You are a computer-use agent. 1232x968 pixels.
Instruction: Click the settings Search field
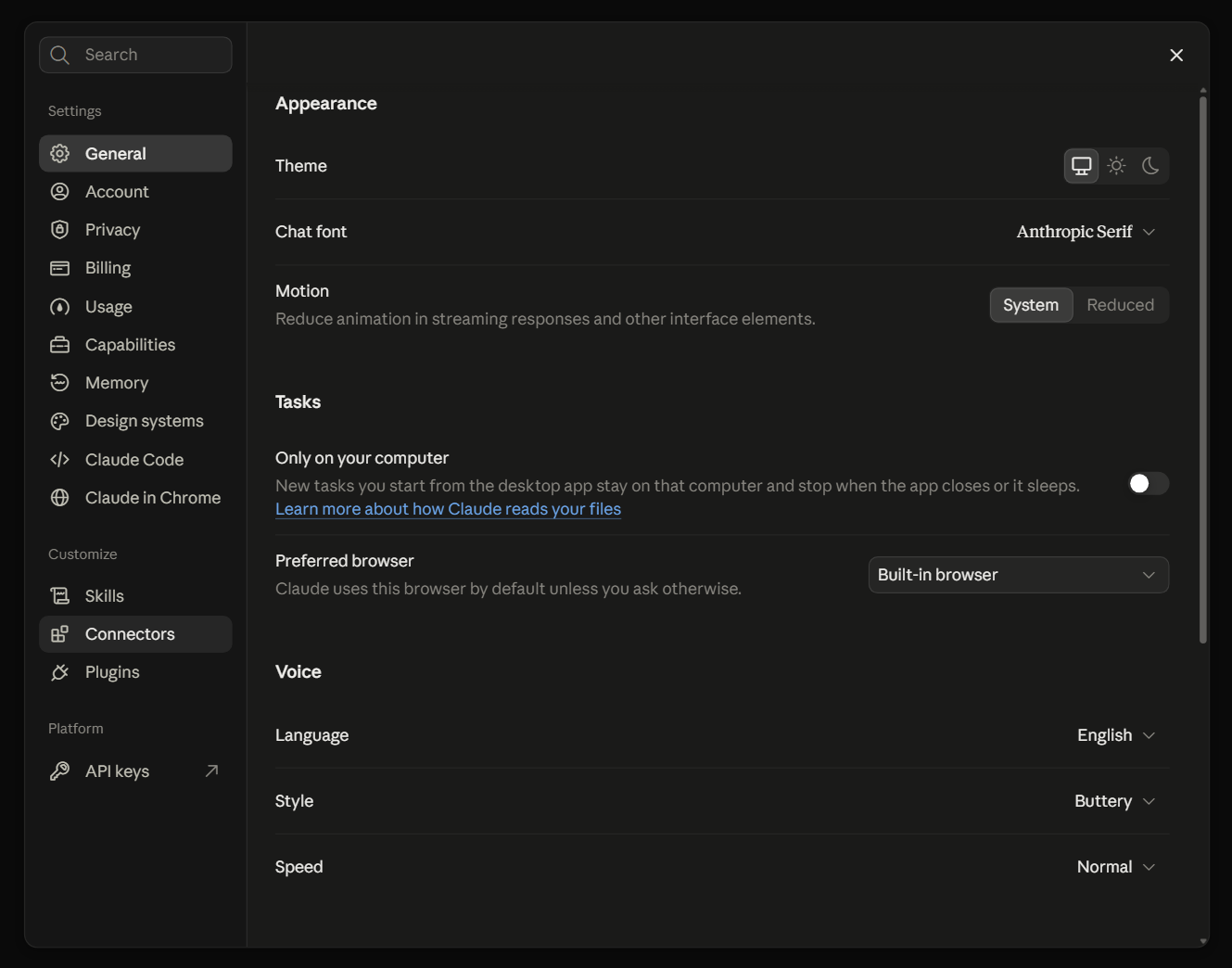(135, 55)
